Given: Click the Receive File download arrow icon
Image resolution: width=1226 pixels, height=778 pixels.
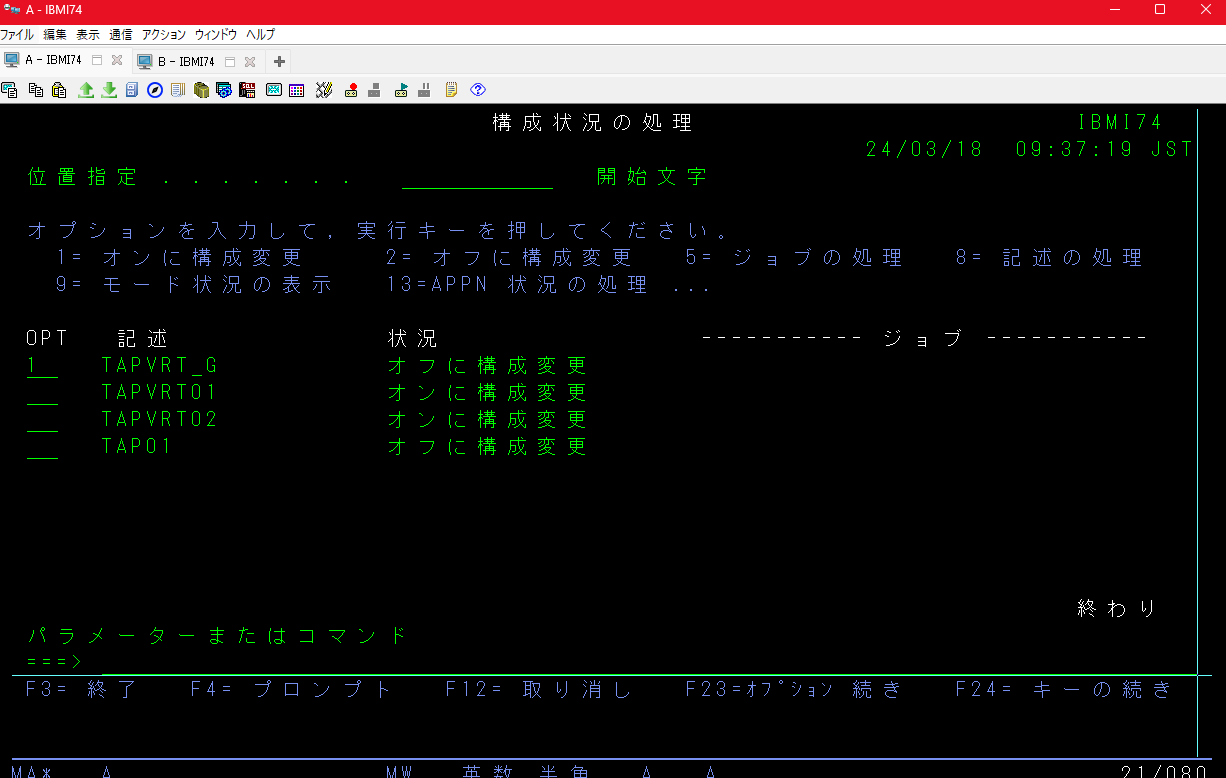Looking at the screenshot, I should tap(110, 90).
